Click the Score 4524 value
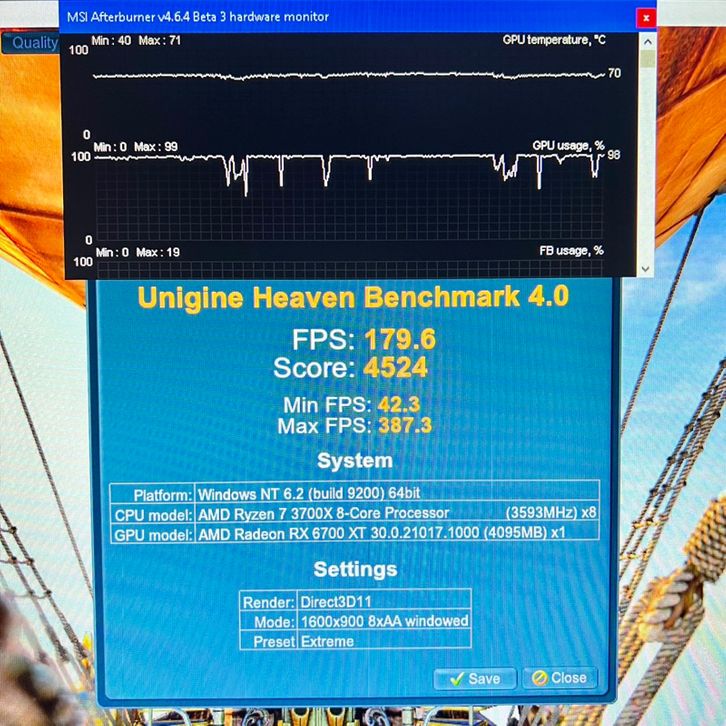This screenshot has width=726, height=726. (395, 367)
